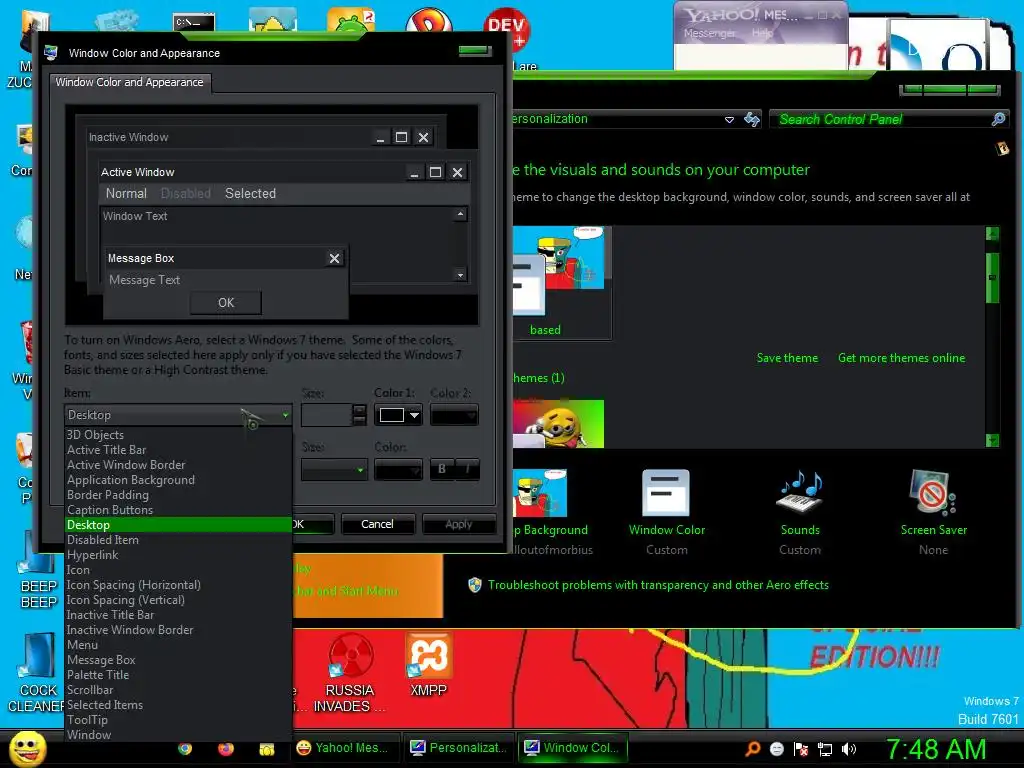Open Desktop Background settings icon
Screen dimensions: 1024x768
pos(541,494)
